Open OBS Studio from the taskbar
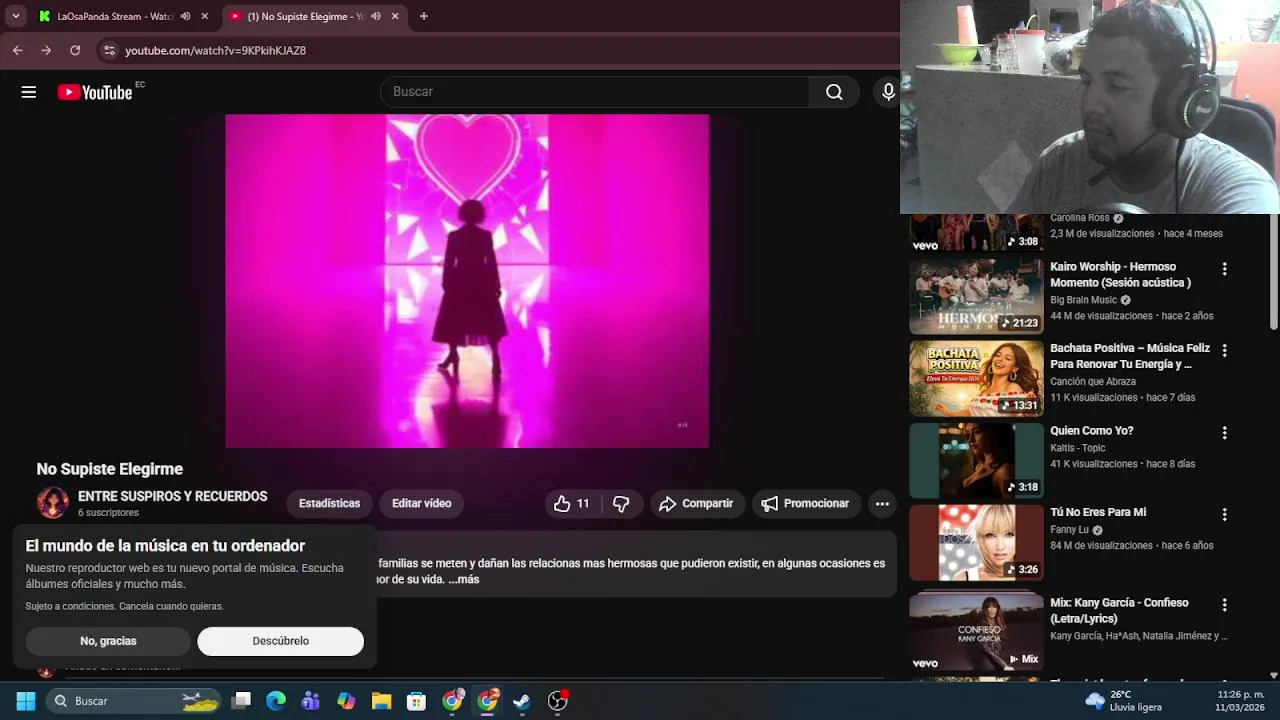 tap(558, 701)
